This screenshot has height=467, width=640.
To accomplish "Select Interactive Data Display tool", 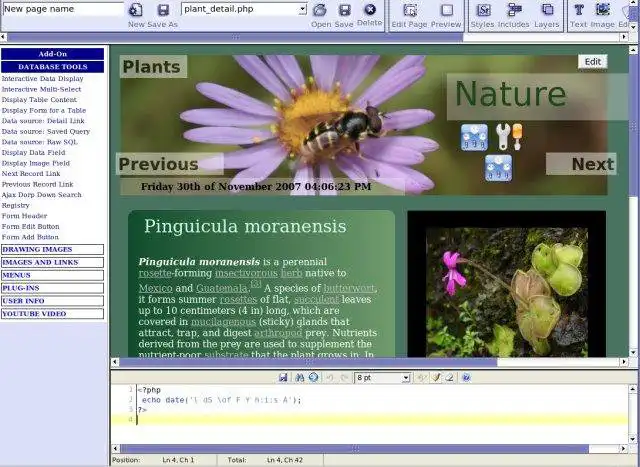I will coord(42,78).
